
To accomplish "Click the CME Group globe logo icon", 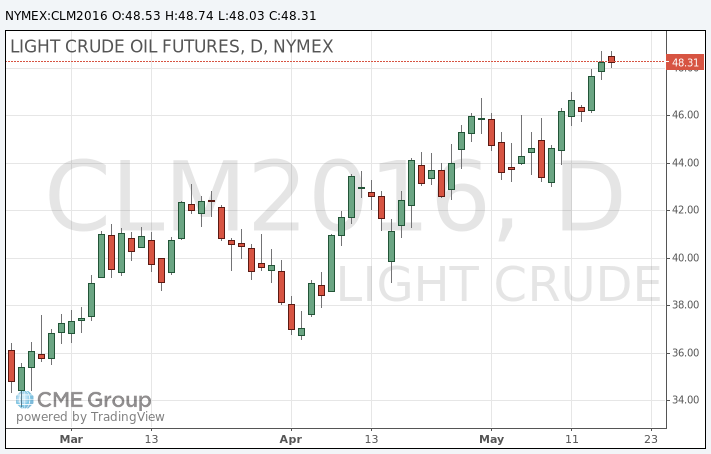I will coord(25,400).
